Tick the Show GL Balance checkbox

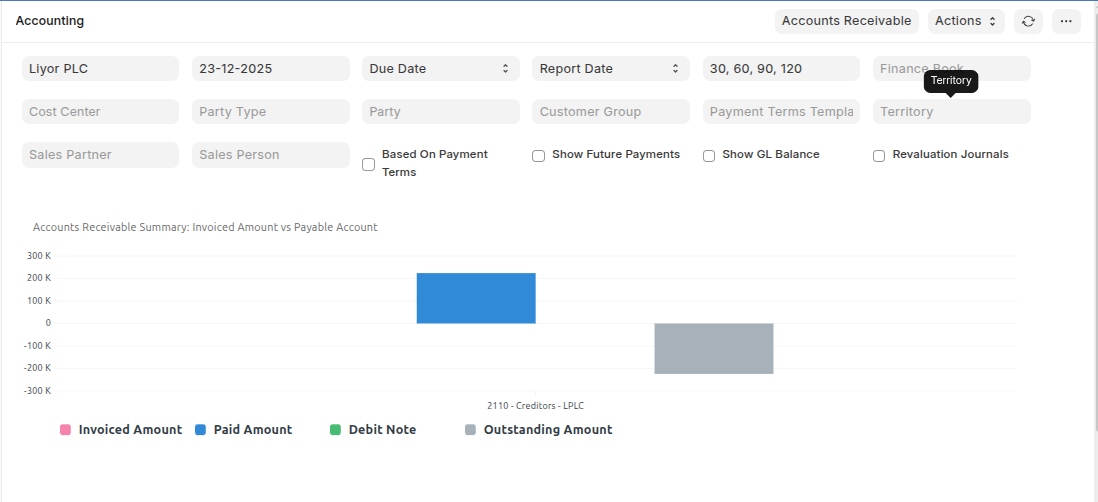709,156
